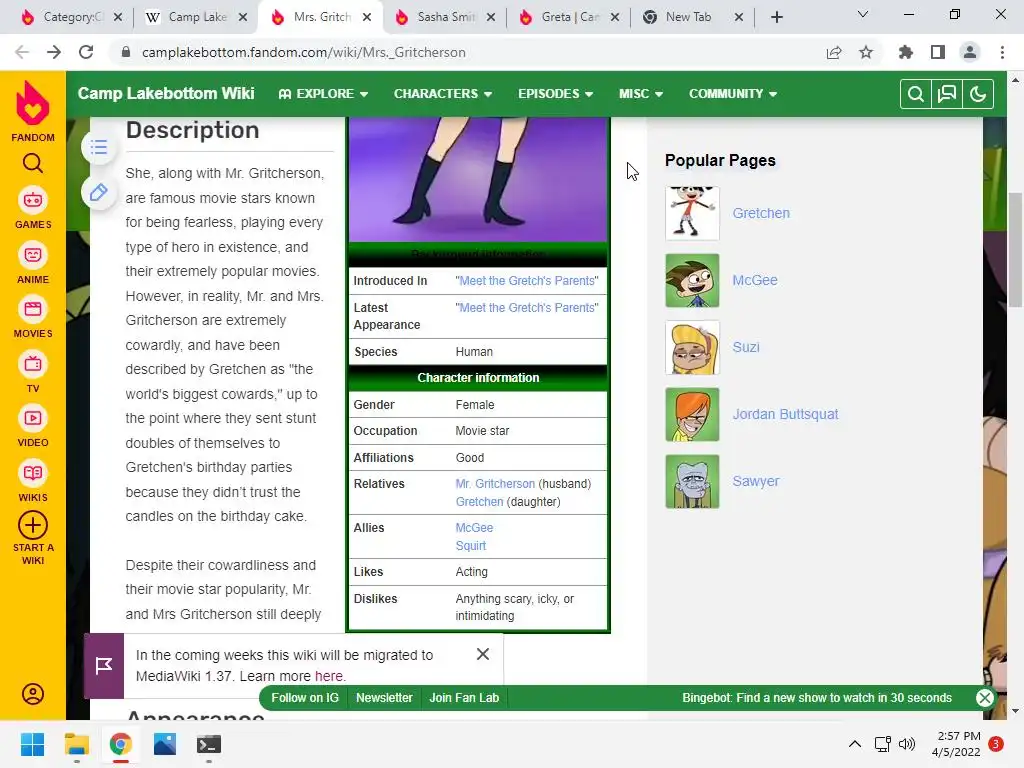Click the Gretchen thumbnail image
The width and height of the screenshot is (1024, 768).
coord(692,213)
